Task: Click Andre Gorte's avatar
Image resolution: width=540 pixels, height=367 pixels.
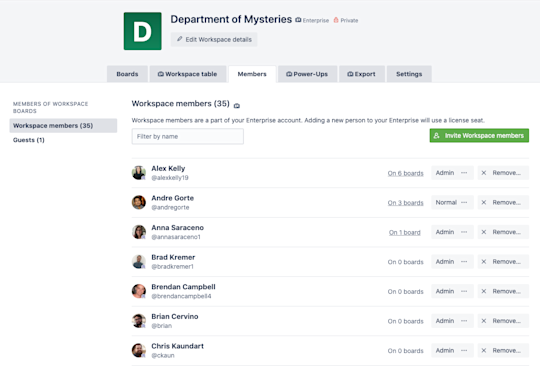Action: pyautogui.click(x=139, y=202)
